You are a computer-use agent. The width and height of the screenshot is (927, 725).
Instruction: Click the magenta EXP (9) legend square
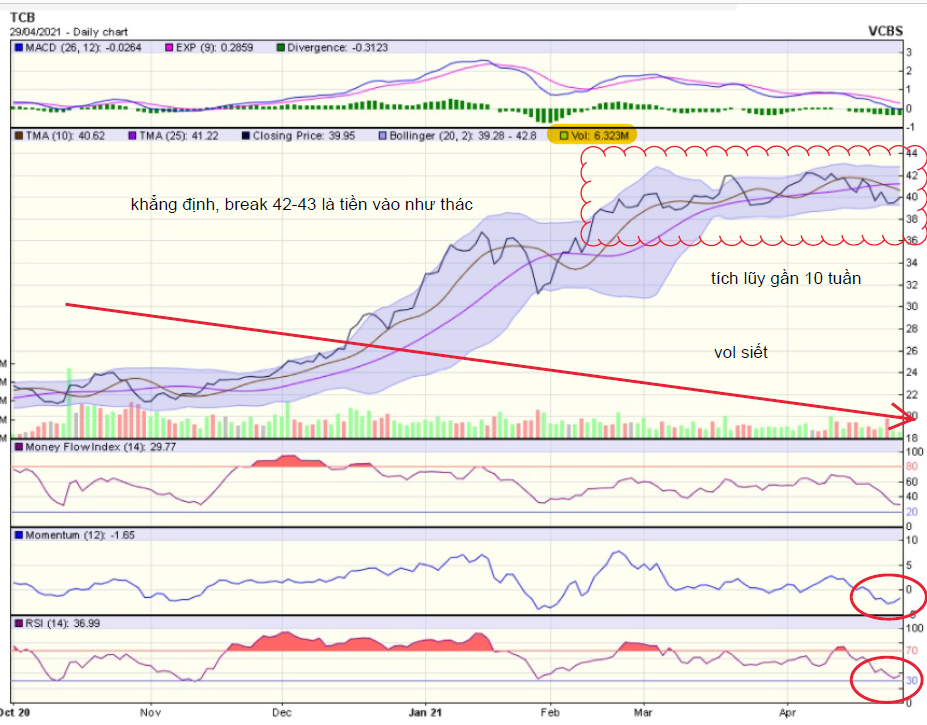click(x=170, y=47)
